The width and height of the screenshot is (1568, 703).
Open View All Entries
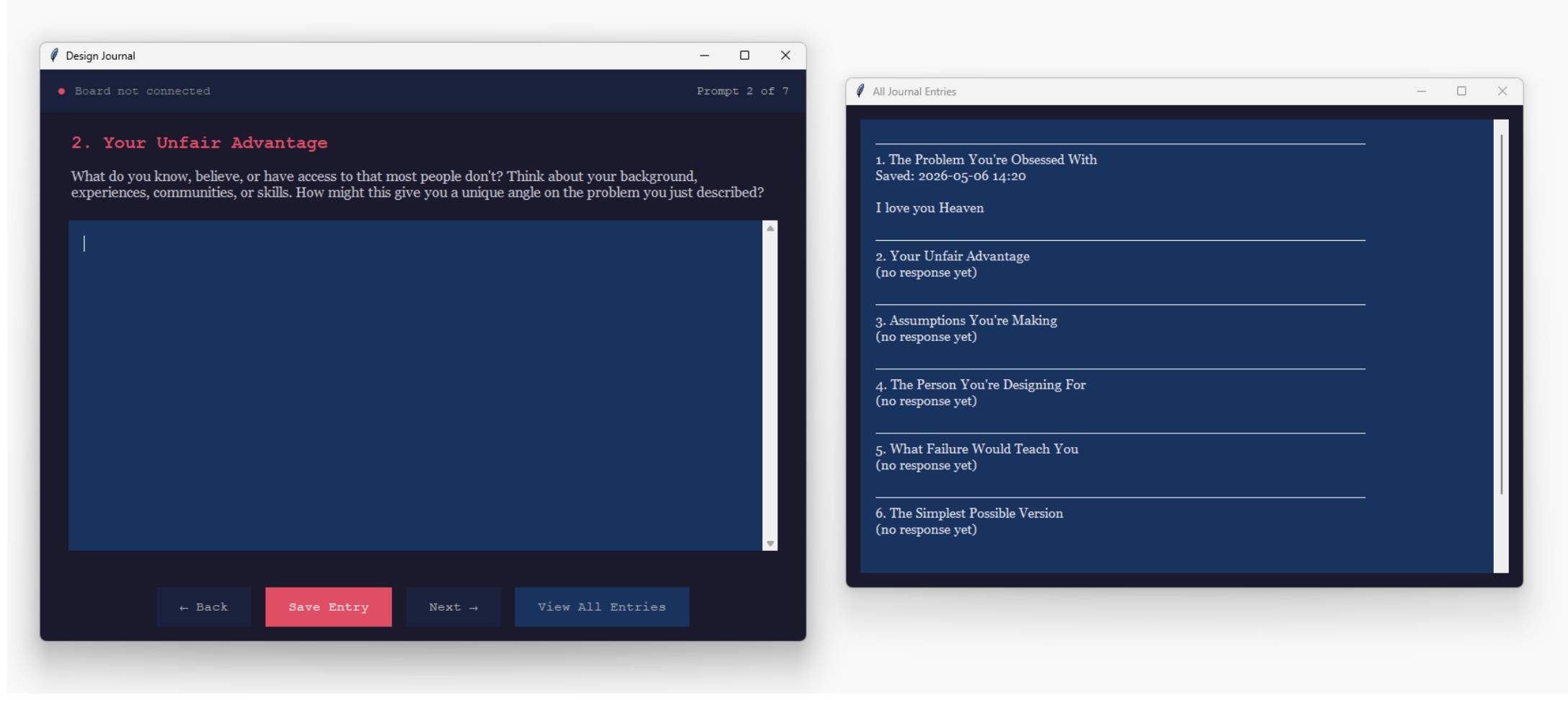(x=602, y=607)
